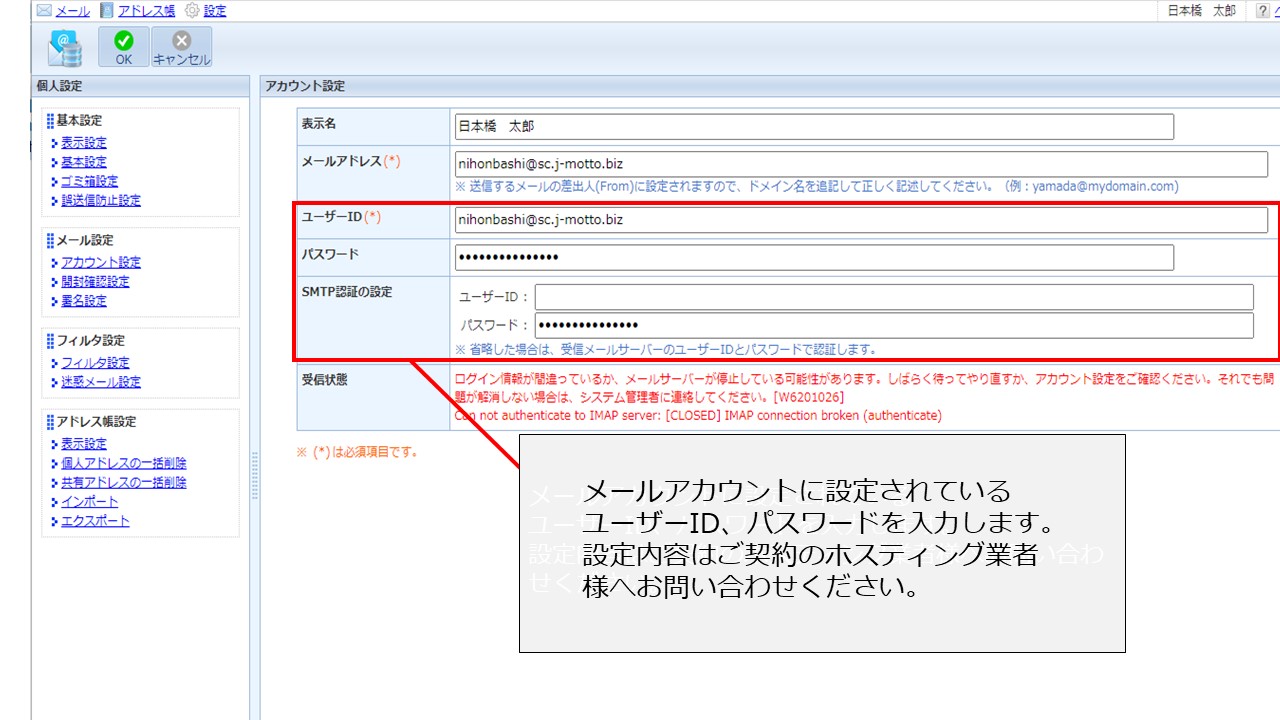
Task: Click the mail account database toolbar icon
Action: 65,47
